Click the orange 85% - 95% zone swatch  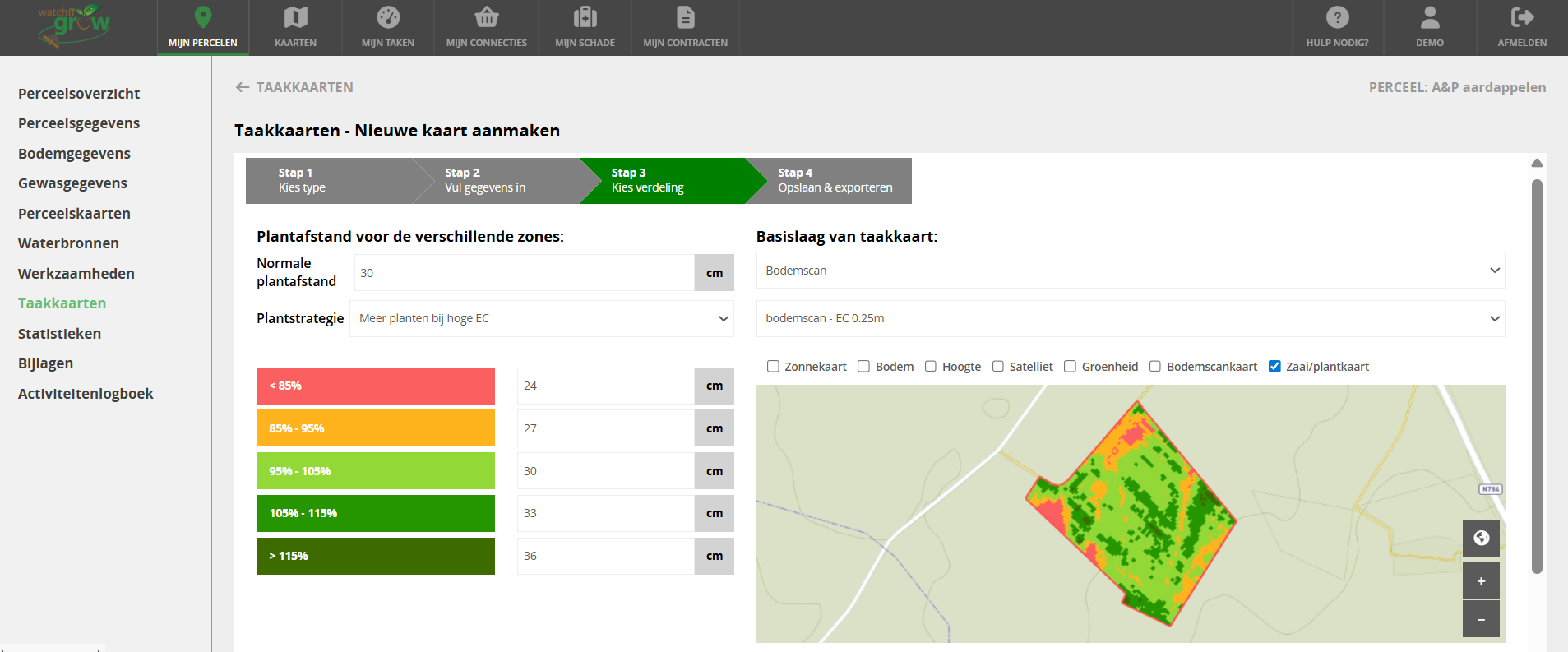376,428
